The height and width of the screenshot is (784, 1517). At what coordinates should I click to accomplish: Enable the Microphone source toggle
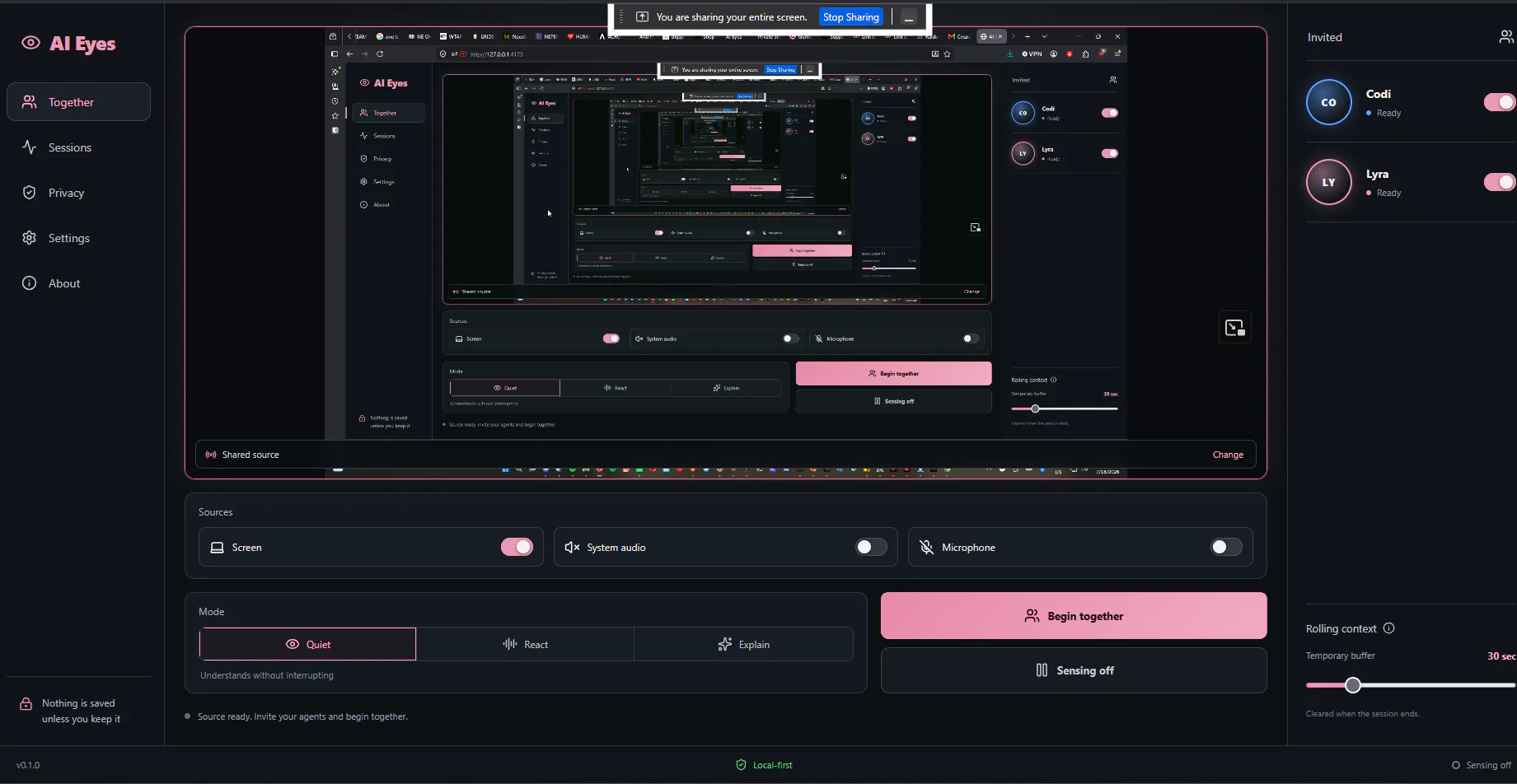tap(1226, 547)
